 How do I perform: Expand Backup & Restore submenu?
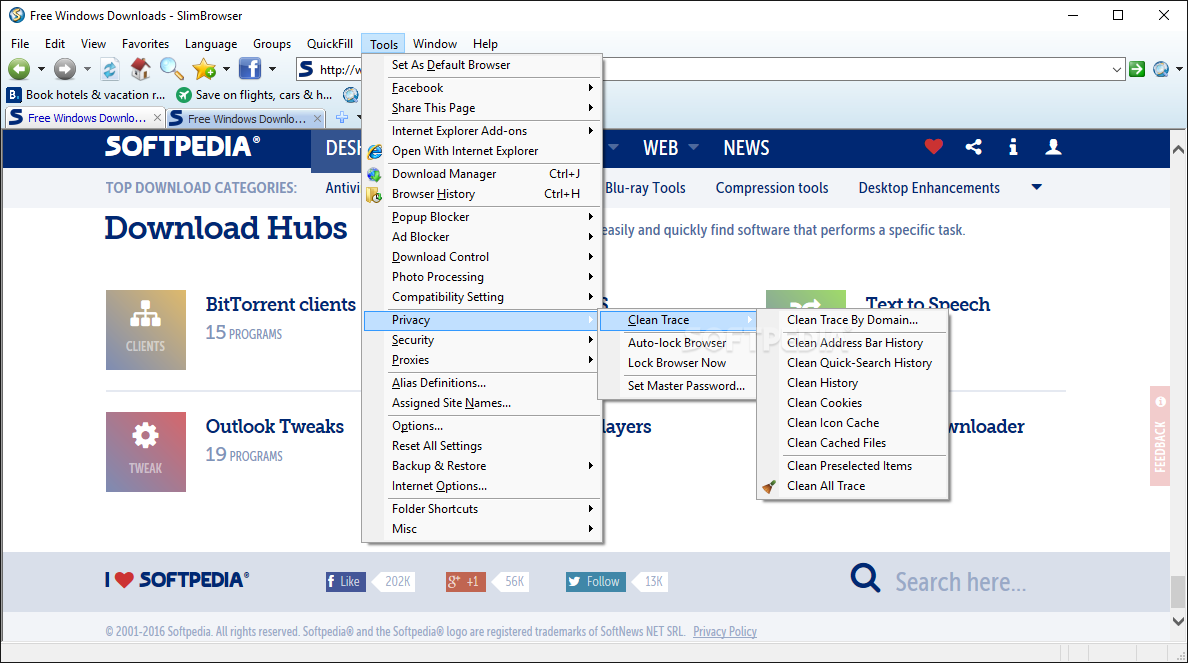[x=483, y=466]
